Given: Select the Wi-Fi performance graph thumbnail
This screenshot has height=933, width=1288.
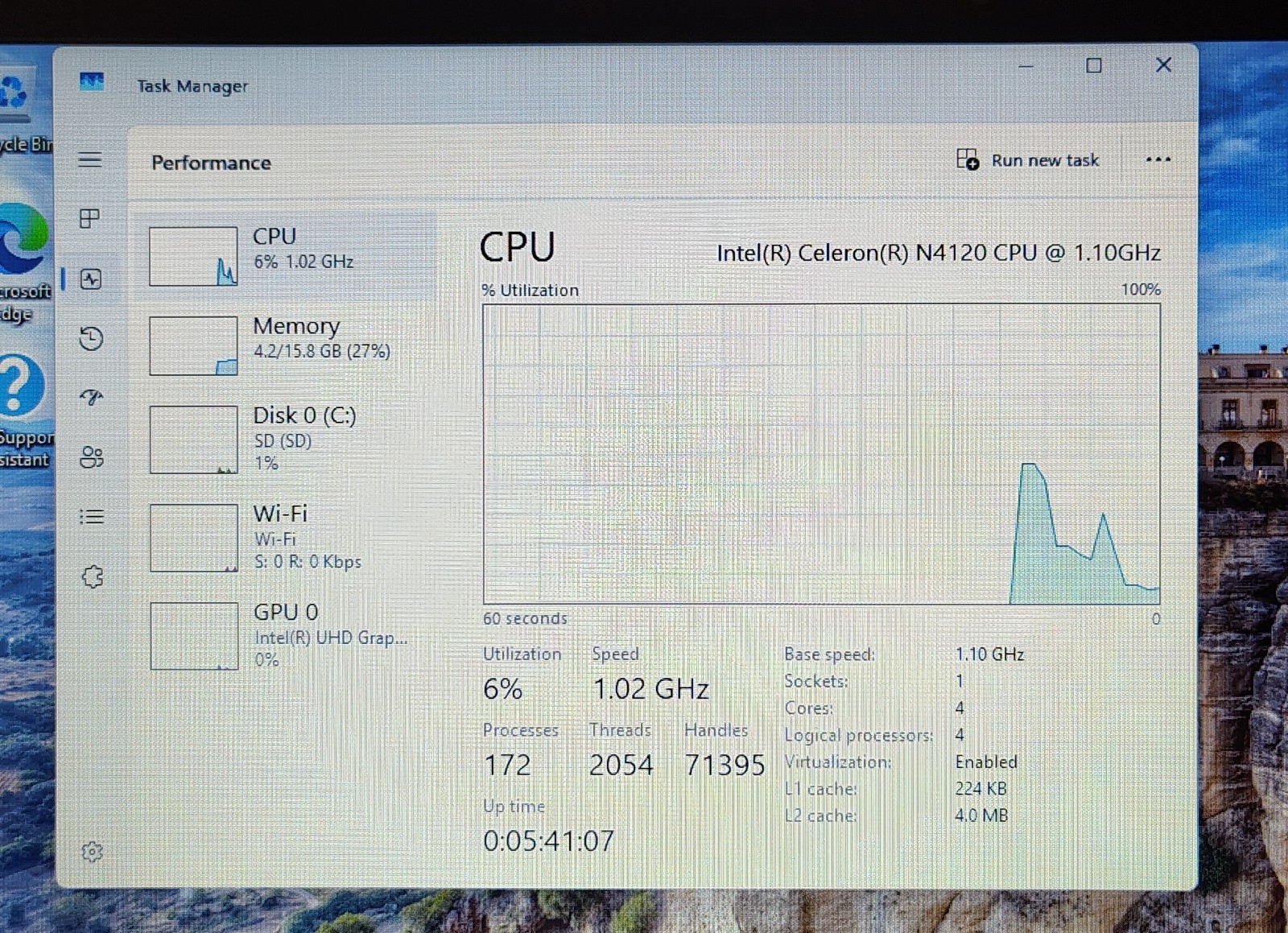Looking at the screenshot, I should 194,538.
